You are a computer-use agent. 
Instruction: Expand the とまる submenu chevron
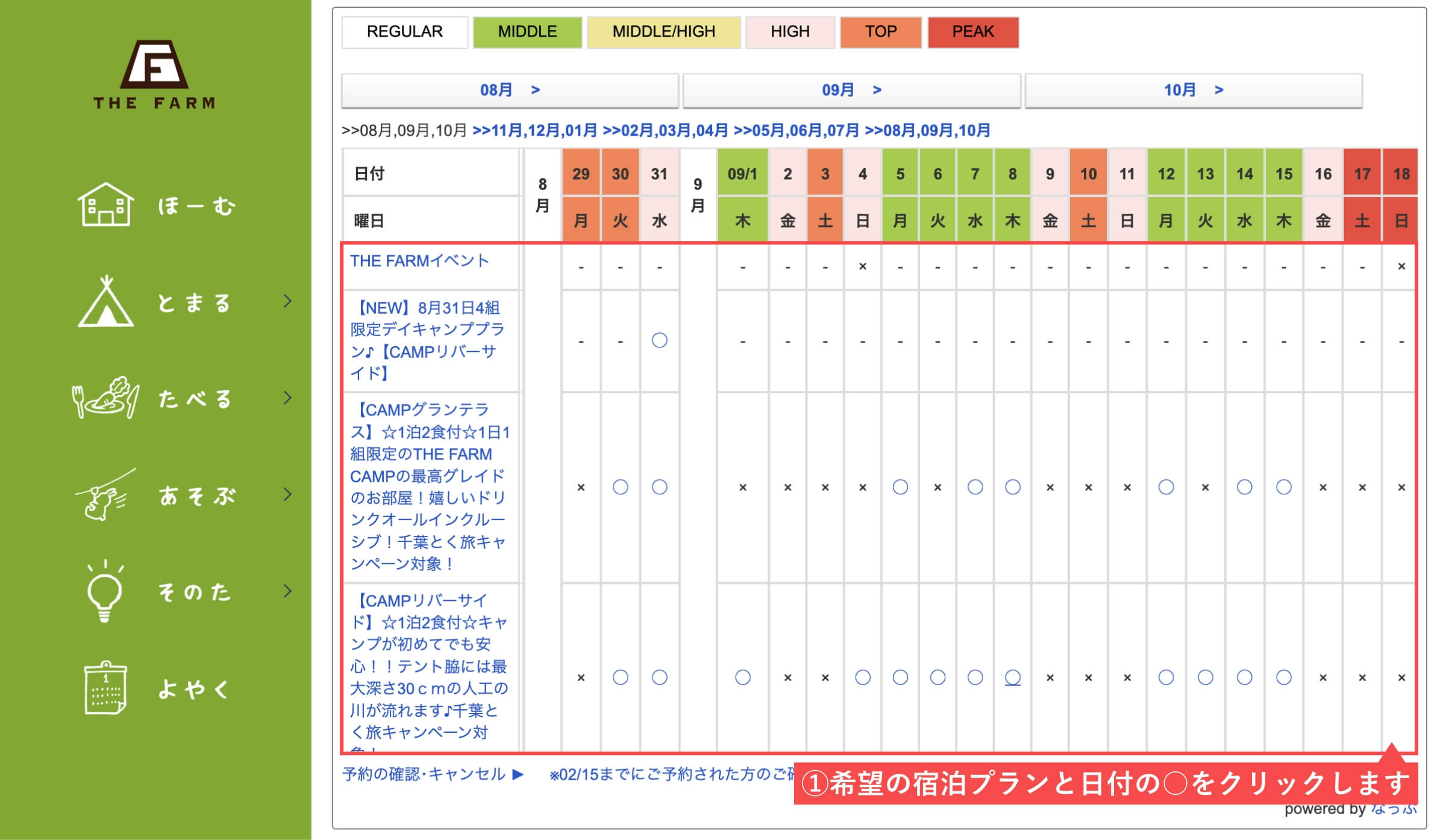(287, 301)
